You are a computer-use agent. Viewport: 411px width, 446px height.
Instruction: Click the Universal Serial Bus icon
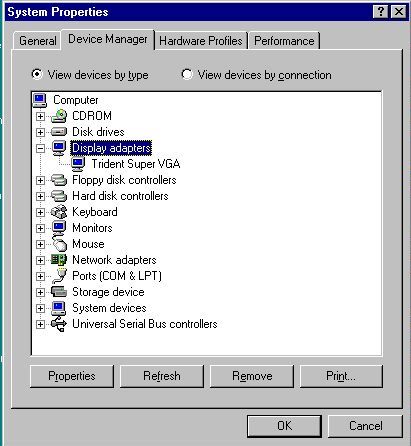pyautogui.click(x=59, y=324)
